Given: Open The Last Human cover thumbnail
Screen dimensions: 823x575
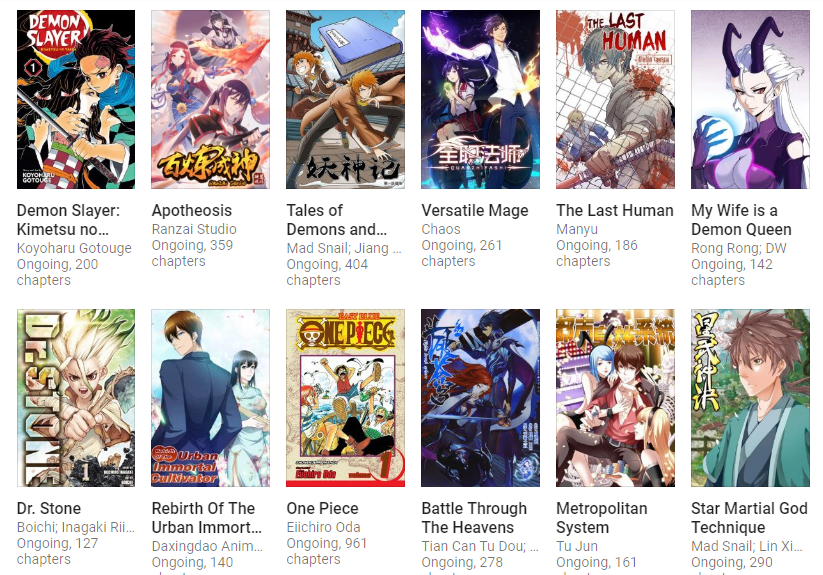Looking at the screenshot, I should point(615,99).
